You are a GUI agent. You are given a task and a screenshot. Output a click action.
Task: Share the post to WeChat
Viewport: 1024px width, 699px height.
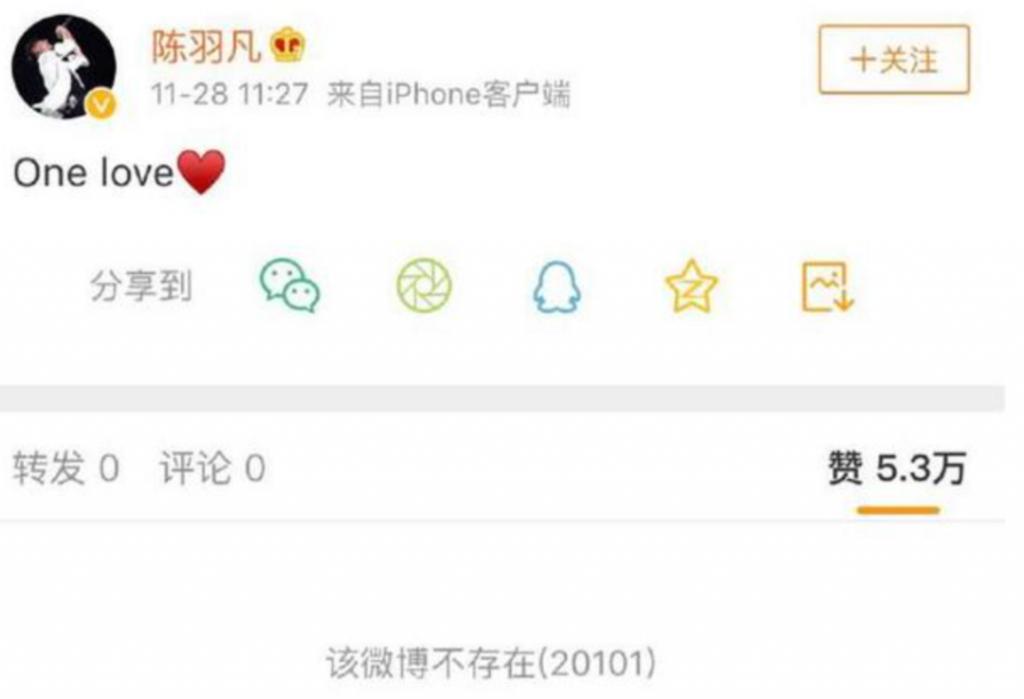tap(290, 286)
